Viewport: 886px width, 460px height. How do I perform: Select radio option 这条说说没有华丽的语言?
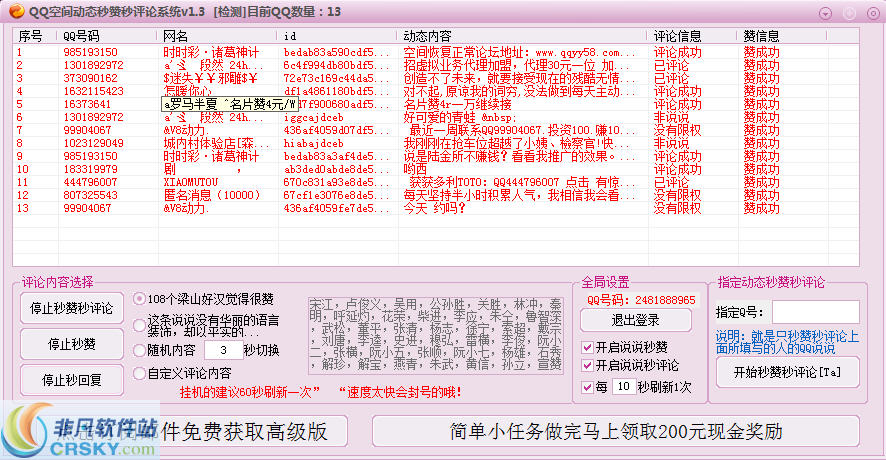[x=140, y=326]
